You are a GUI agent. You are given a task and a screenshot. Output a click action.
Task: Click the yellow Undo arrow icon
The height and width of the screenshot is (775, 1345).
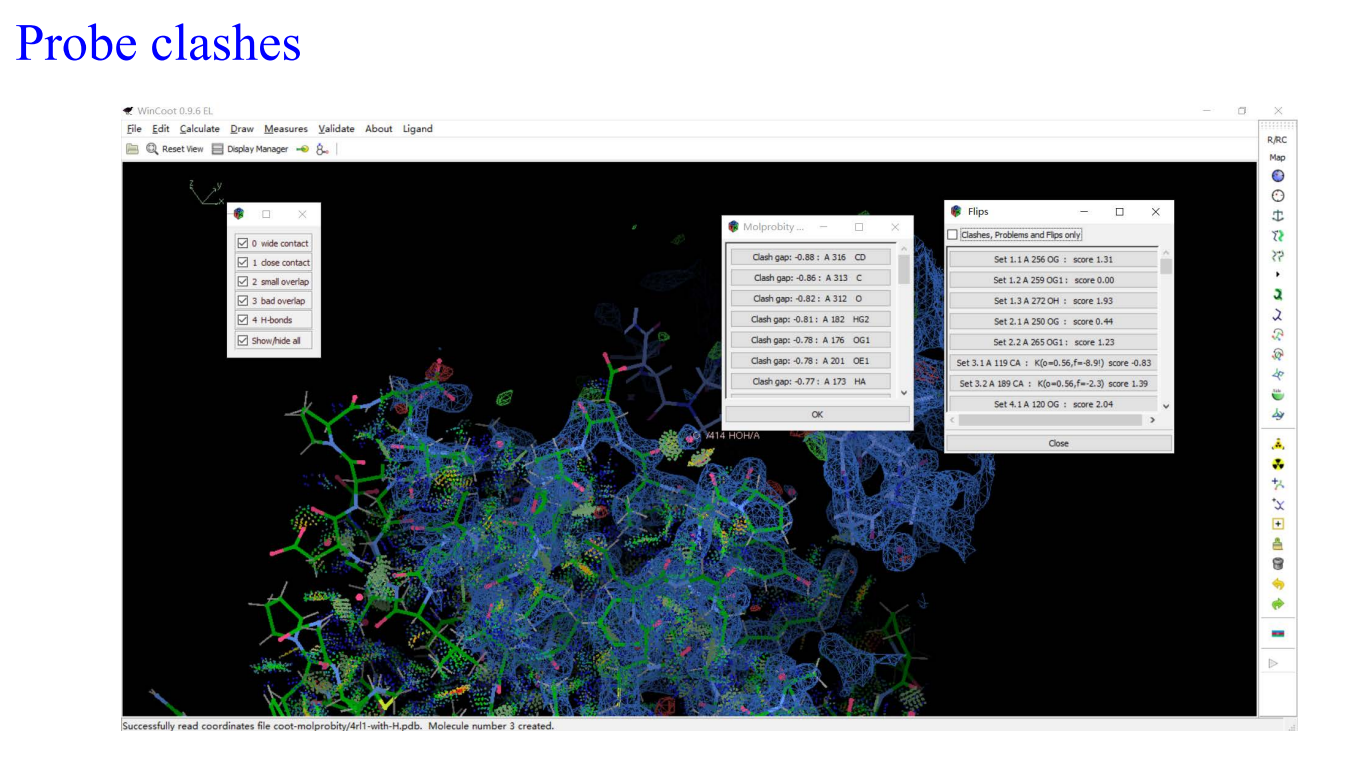(1277, 584)
